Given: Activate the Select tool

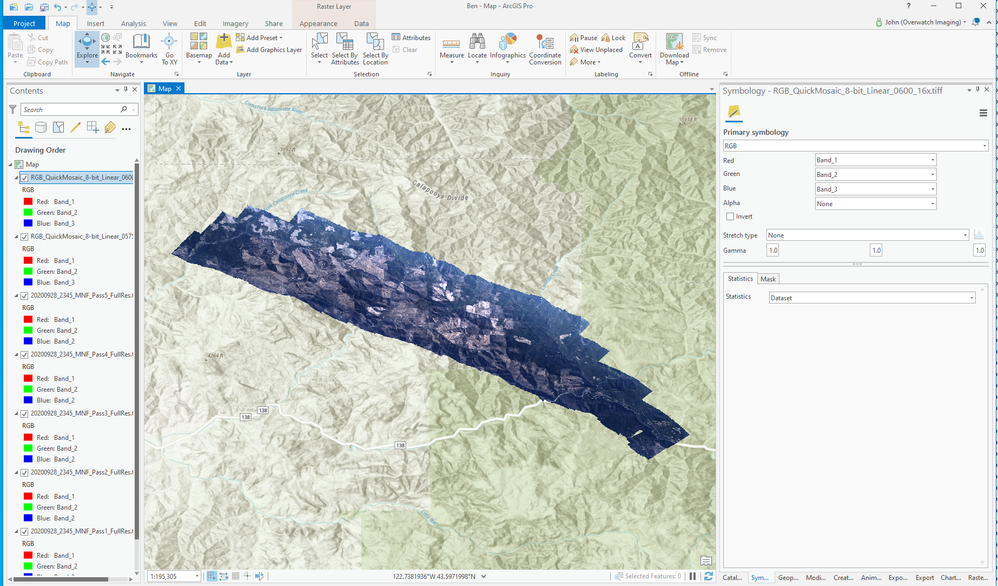Looking at the screenshot, I should [x=319, y=48].
